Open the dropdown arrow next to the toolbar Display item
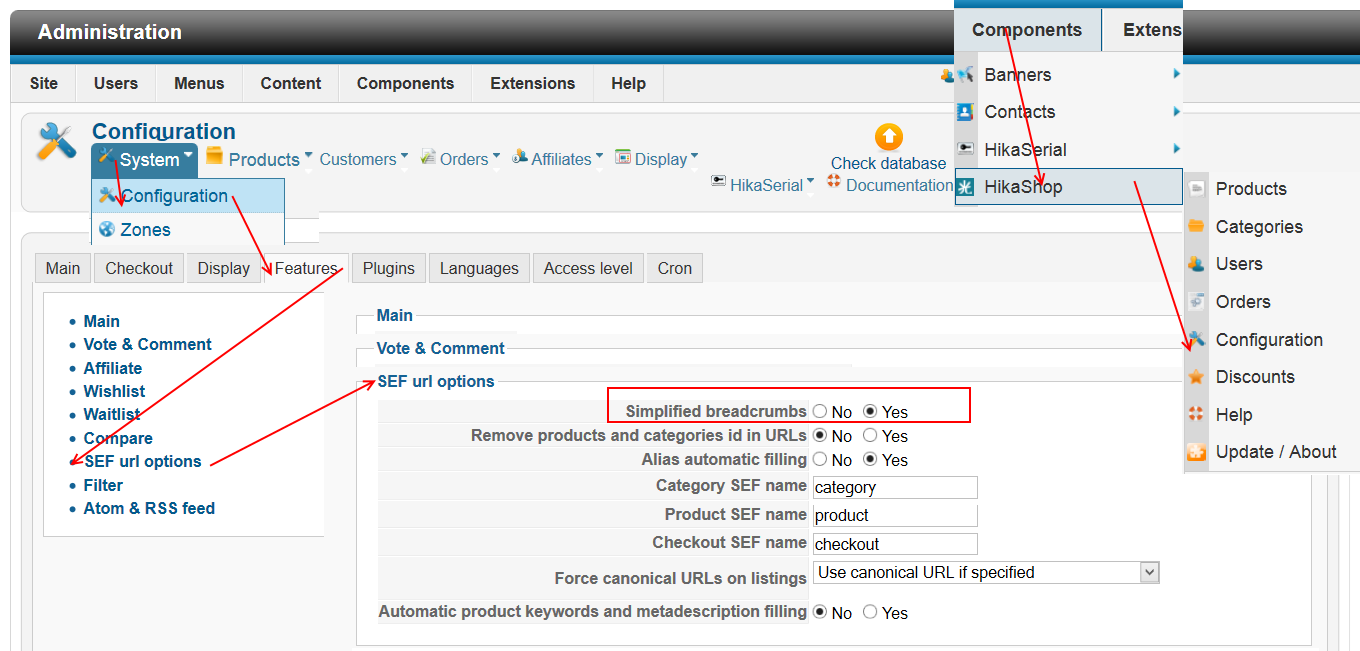 coord(694,156)
